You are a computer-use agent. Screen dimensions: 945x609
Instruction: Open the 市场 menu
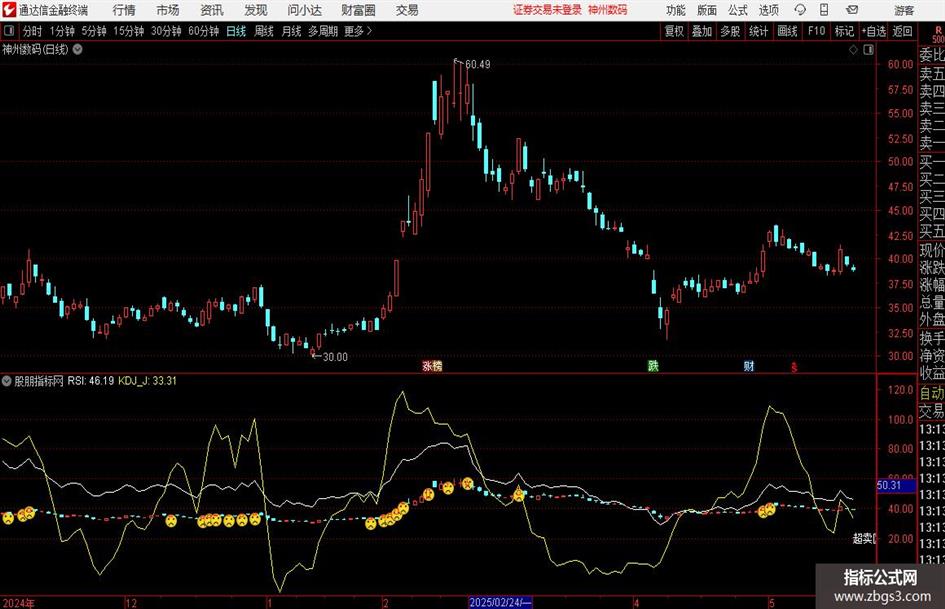pyautogui.click(x=168, y=10)
